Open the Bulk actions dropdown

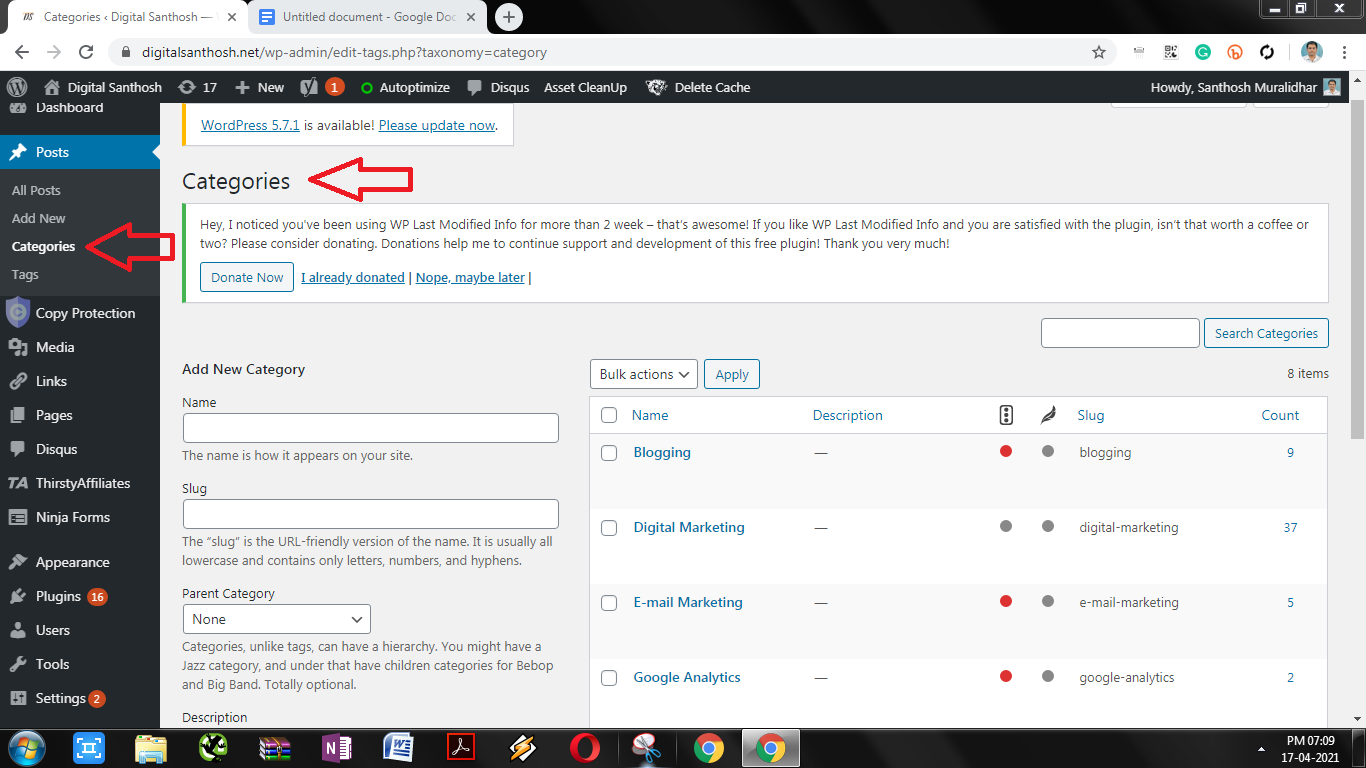(x=644, y=374)
